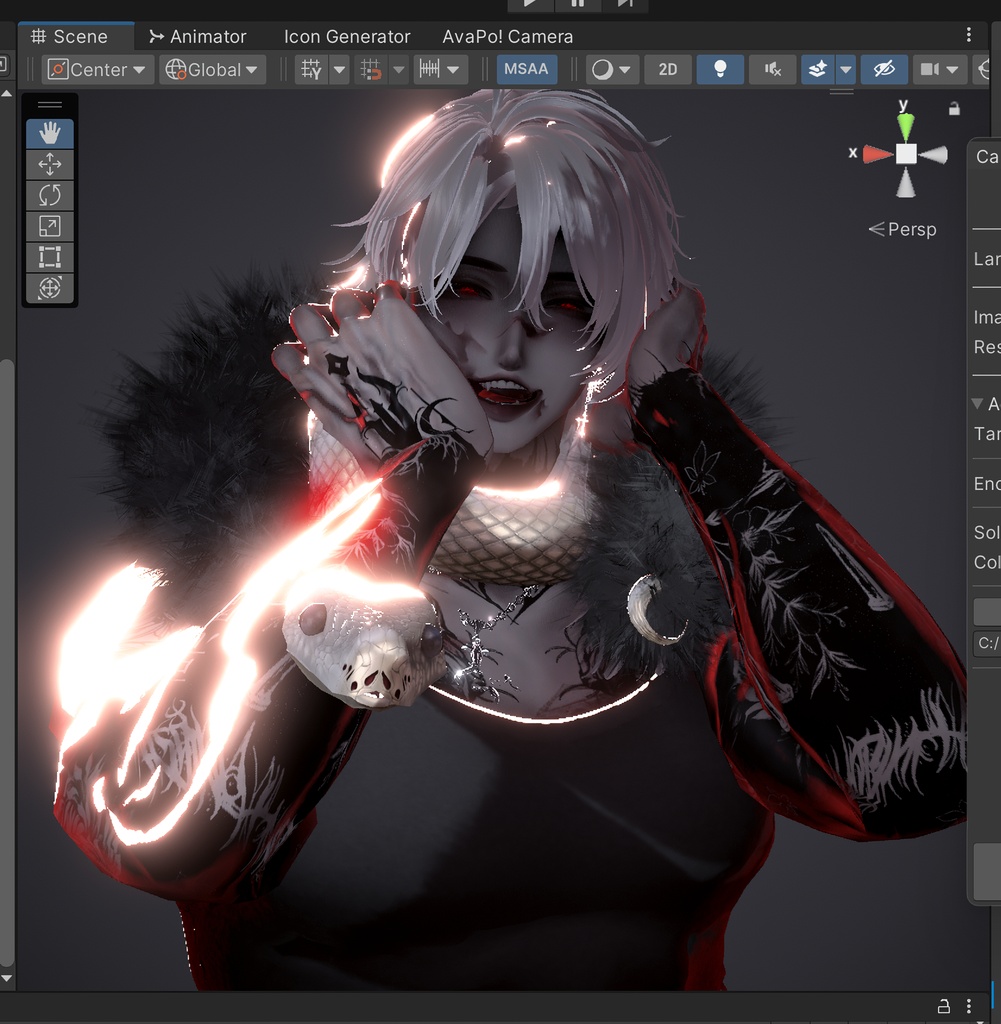Open the Icon Generator tab

pyautogui.click(x=347, y=37)
